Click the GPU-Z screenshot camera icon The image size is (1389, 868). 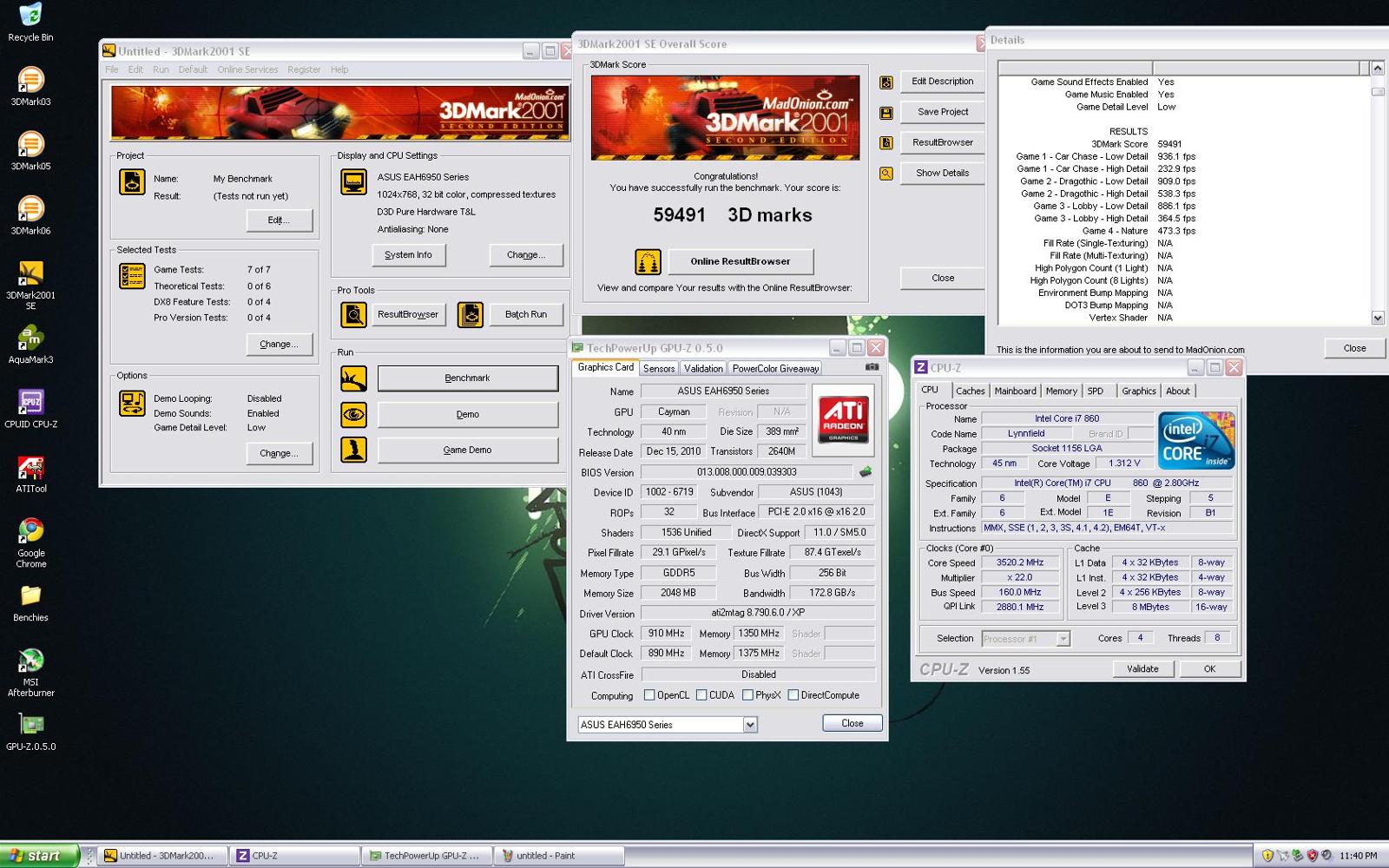pyautogui.click(x=872, y=367)
